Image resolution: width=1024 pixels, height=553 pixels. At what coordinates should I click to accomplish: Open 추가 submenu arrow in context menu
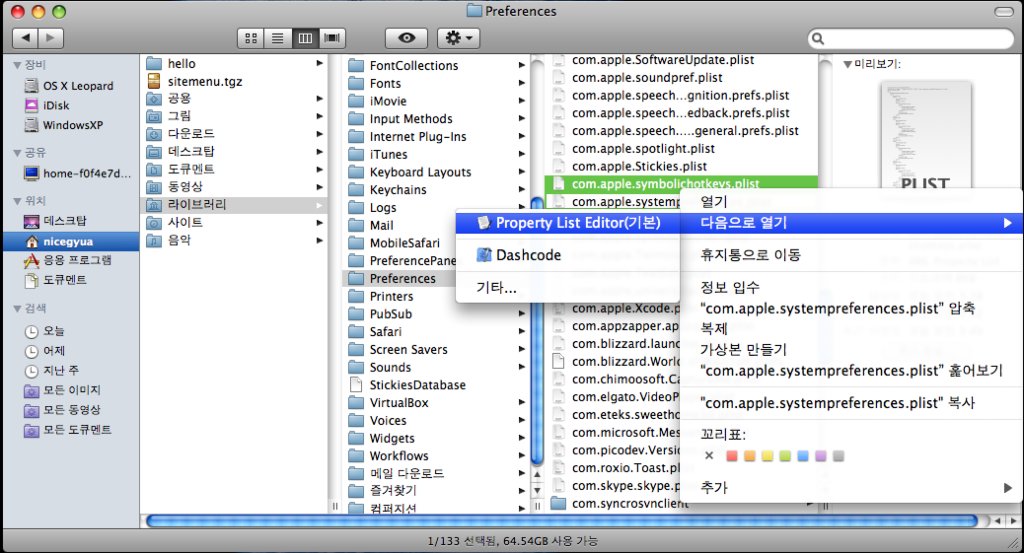1008,488
